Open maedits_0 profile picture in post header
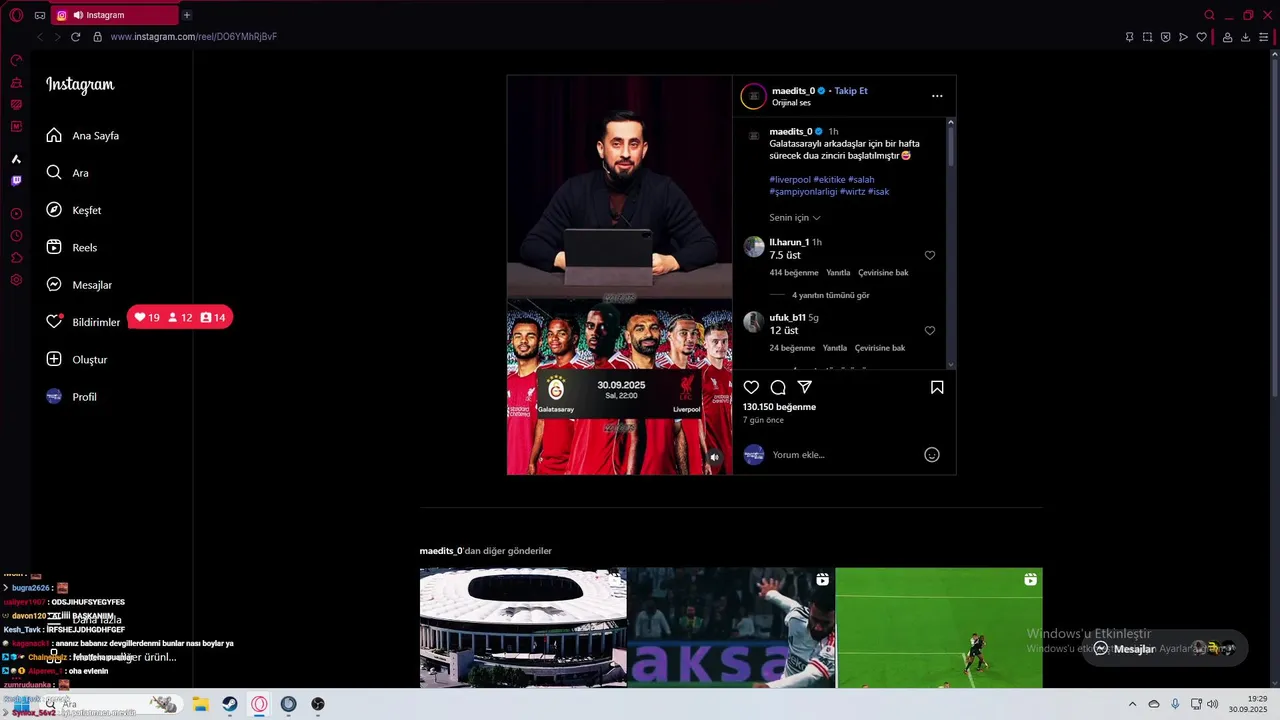1280x720 pixels. (753, 96)
